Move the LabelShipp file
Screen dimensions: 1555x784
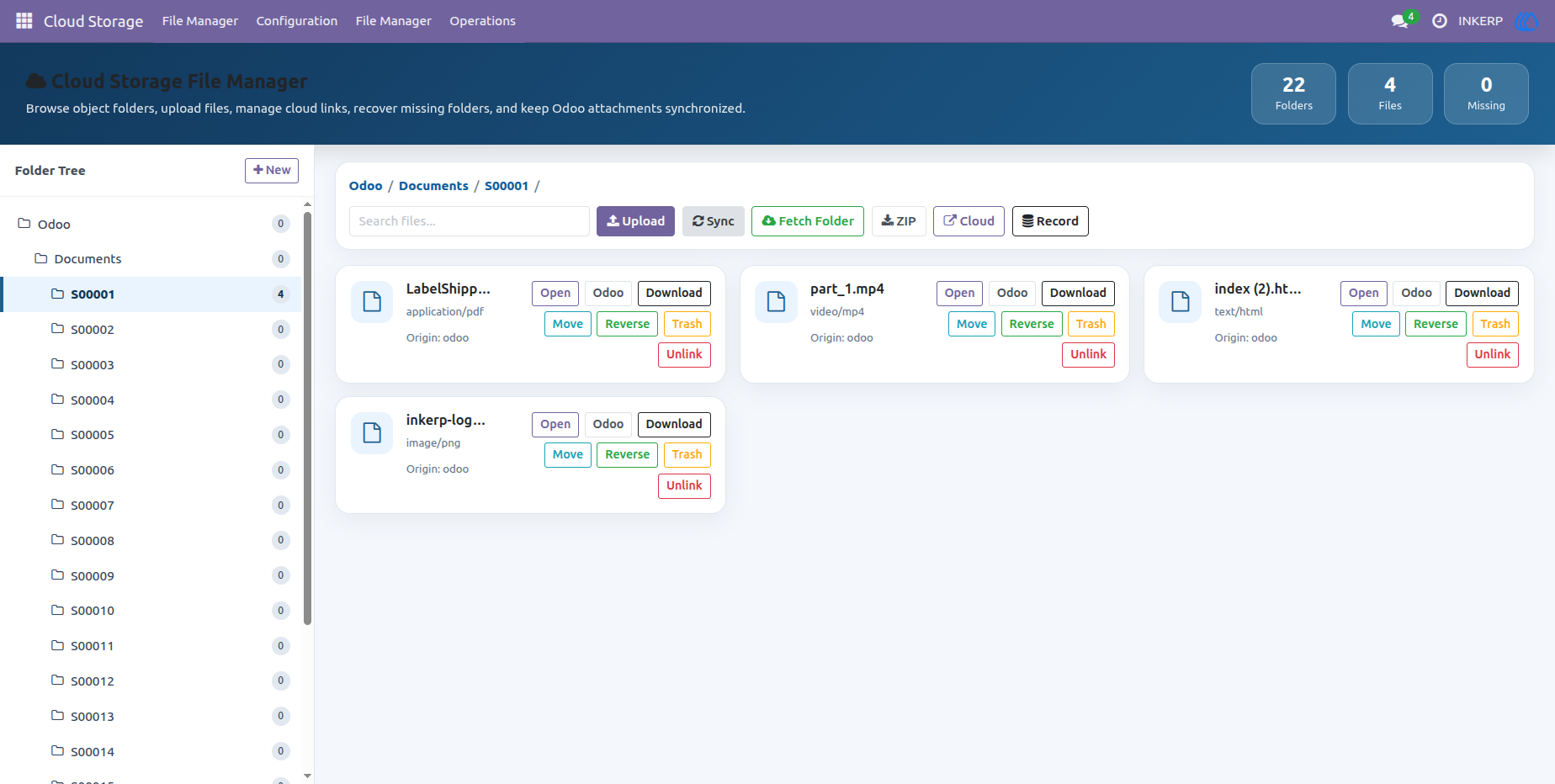[x=568, y=324]
